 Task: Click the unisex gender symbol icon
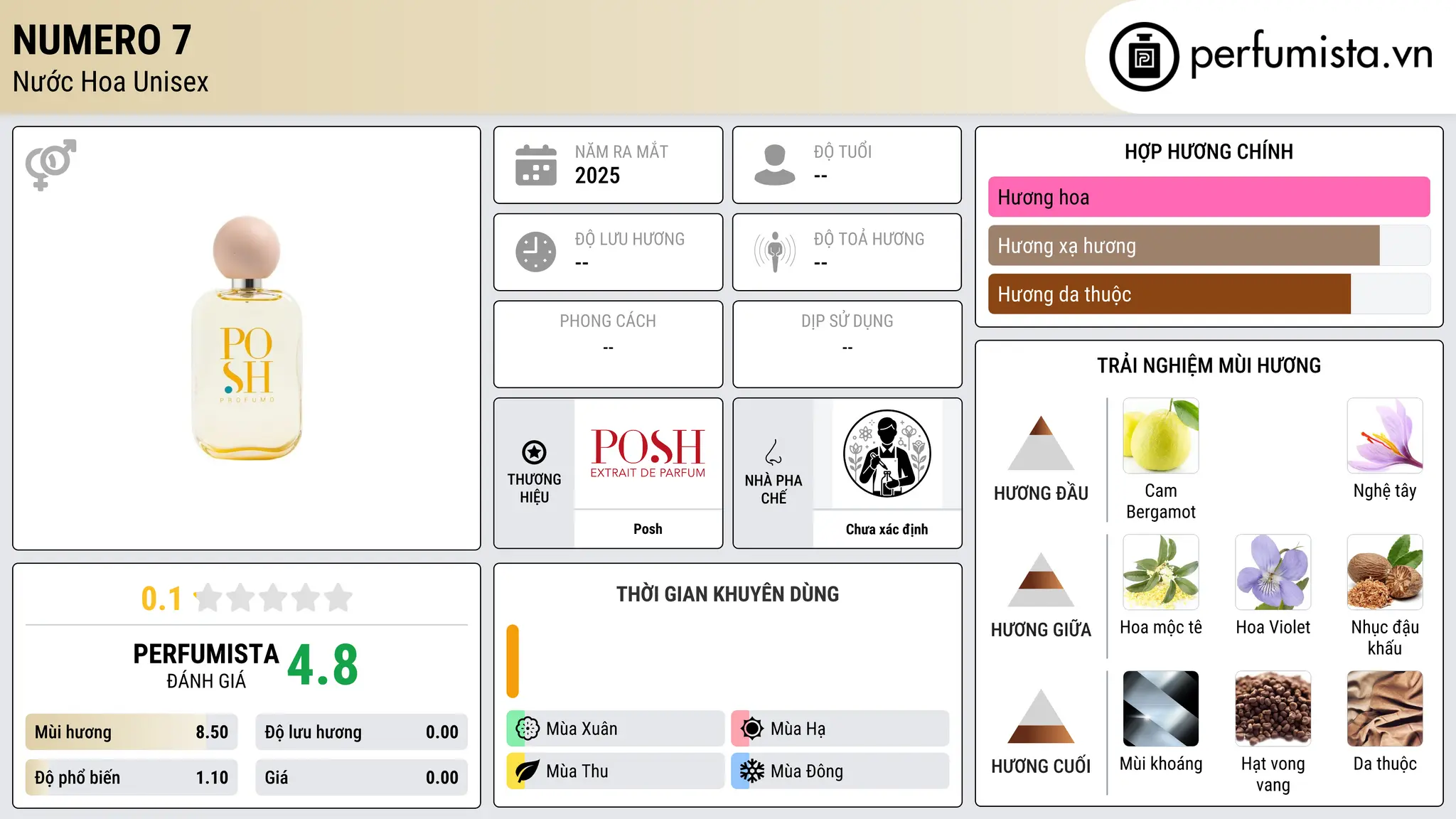pyautogui.click(x=50, y=164)
